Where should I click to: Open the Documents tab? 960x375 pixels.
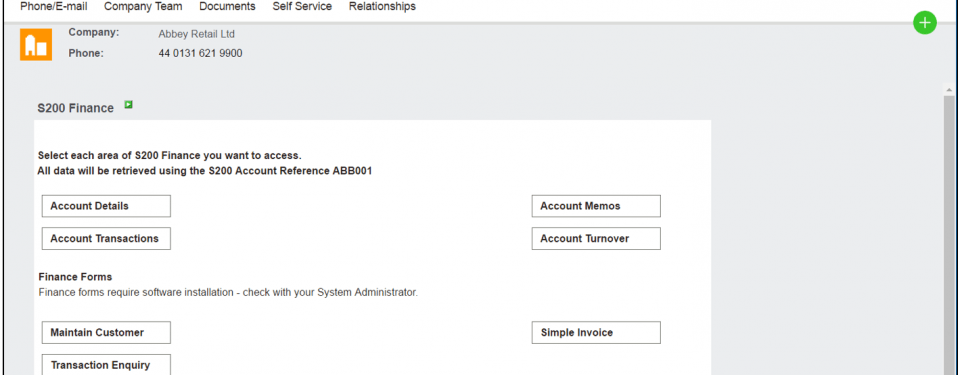[227, 7]
